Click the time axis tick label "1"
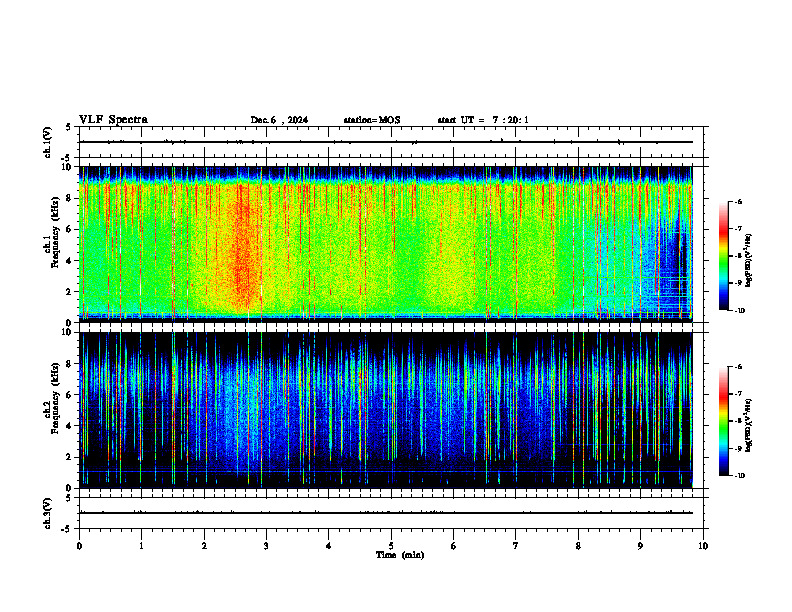The height and width of the screenshot is (612, 792). 141,546
